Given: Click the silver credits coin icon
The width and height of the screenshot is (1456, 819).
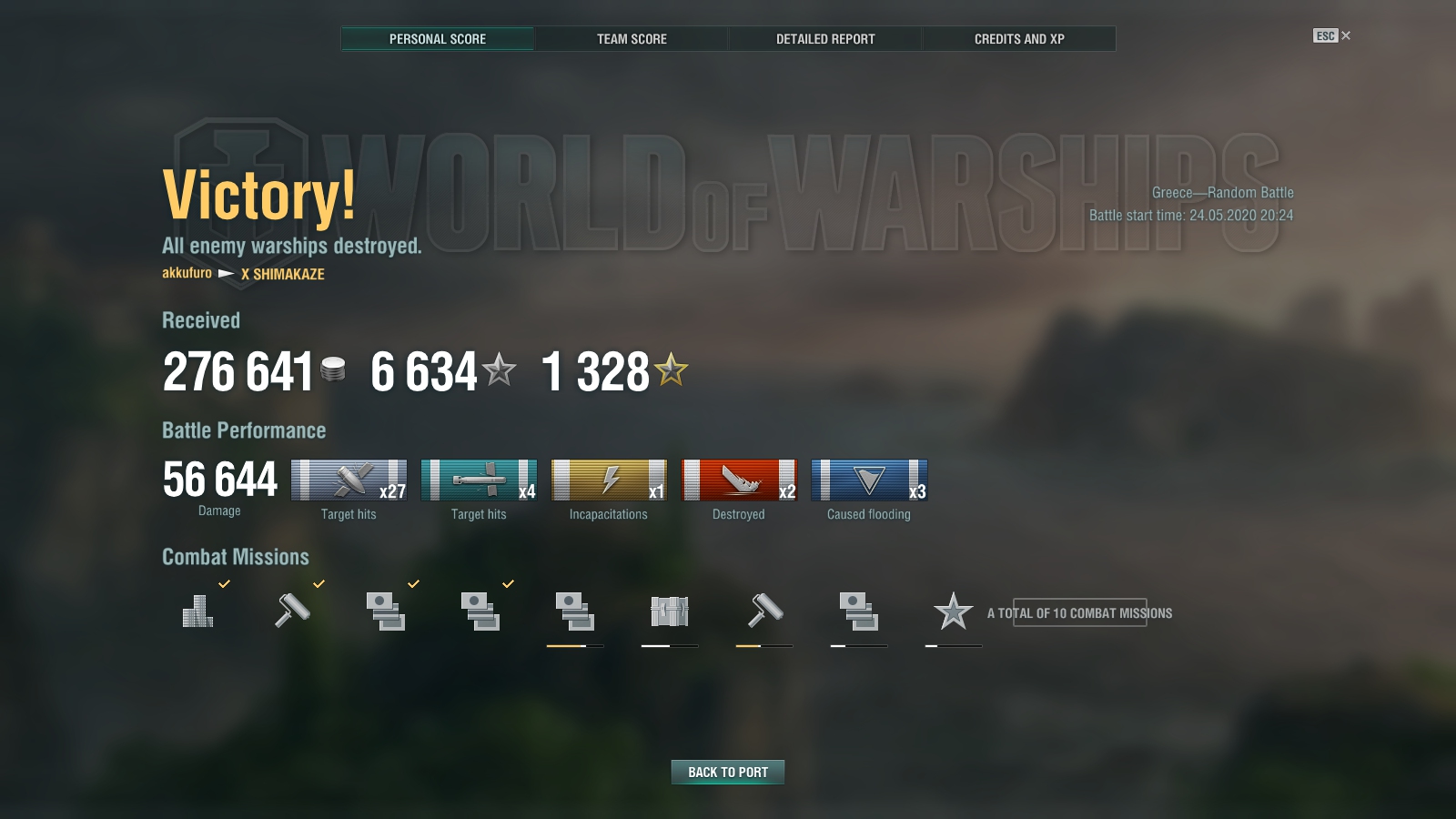Looking at the screenshot, I should 333,369.
